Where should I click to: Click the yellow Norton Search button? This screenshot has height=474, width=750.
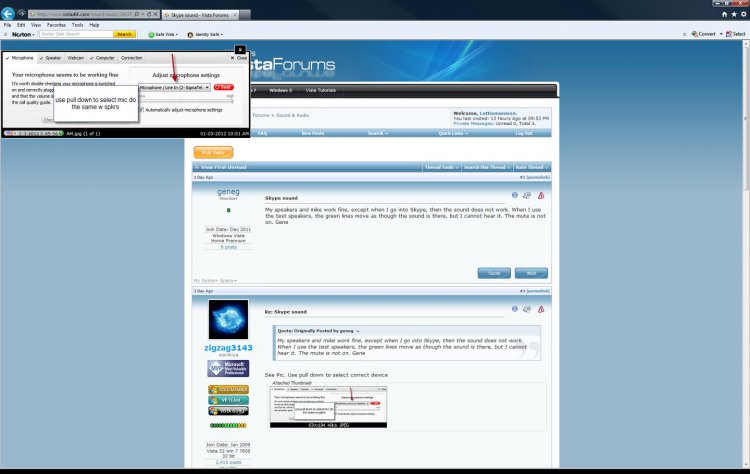tap(124, 34)
